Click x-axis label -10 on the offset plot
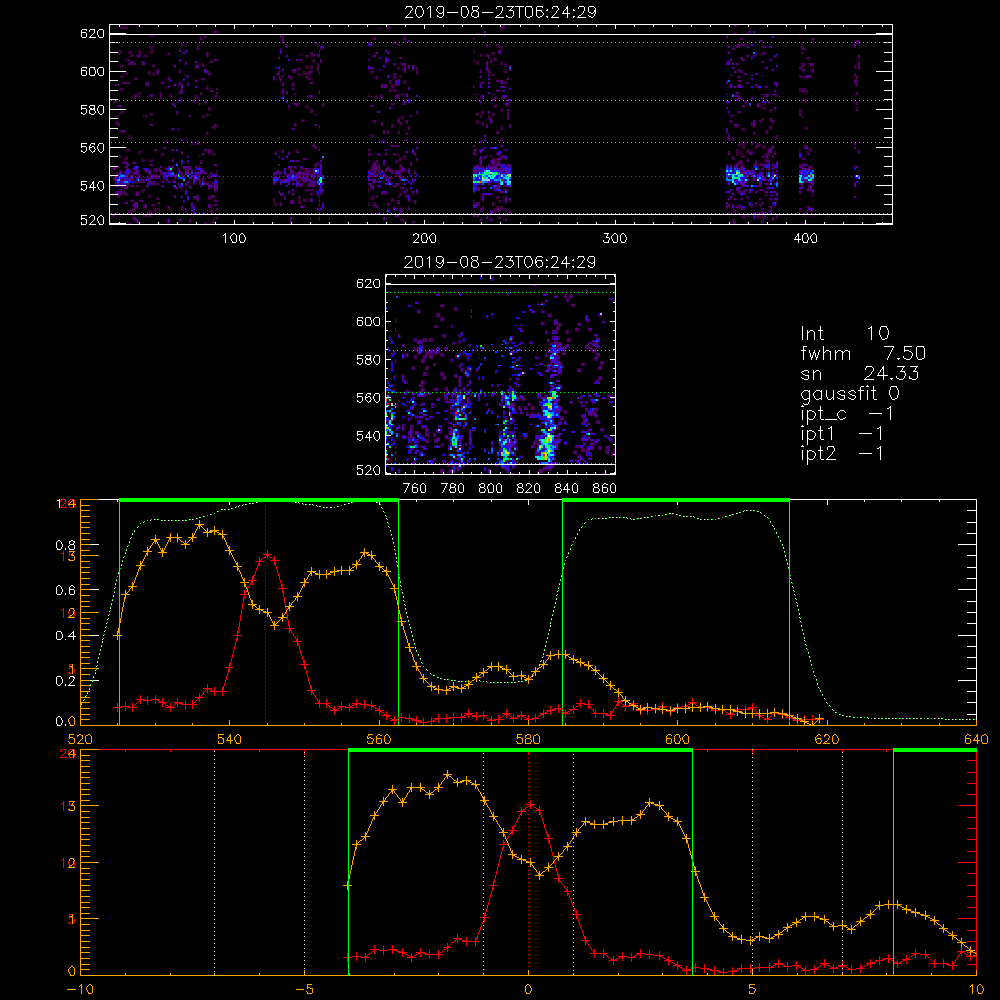Screen dimensions: 1000x1000 coord(80,990)
